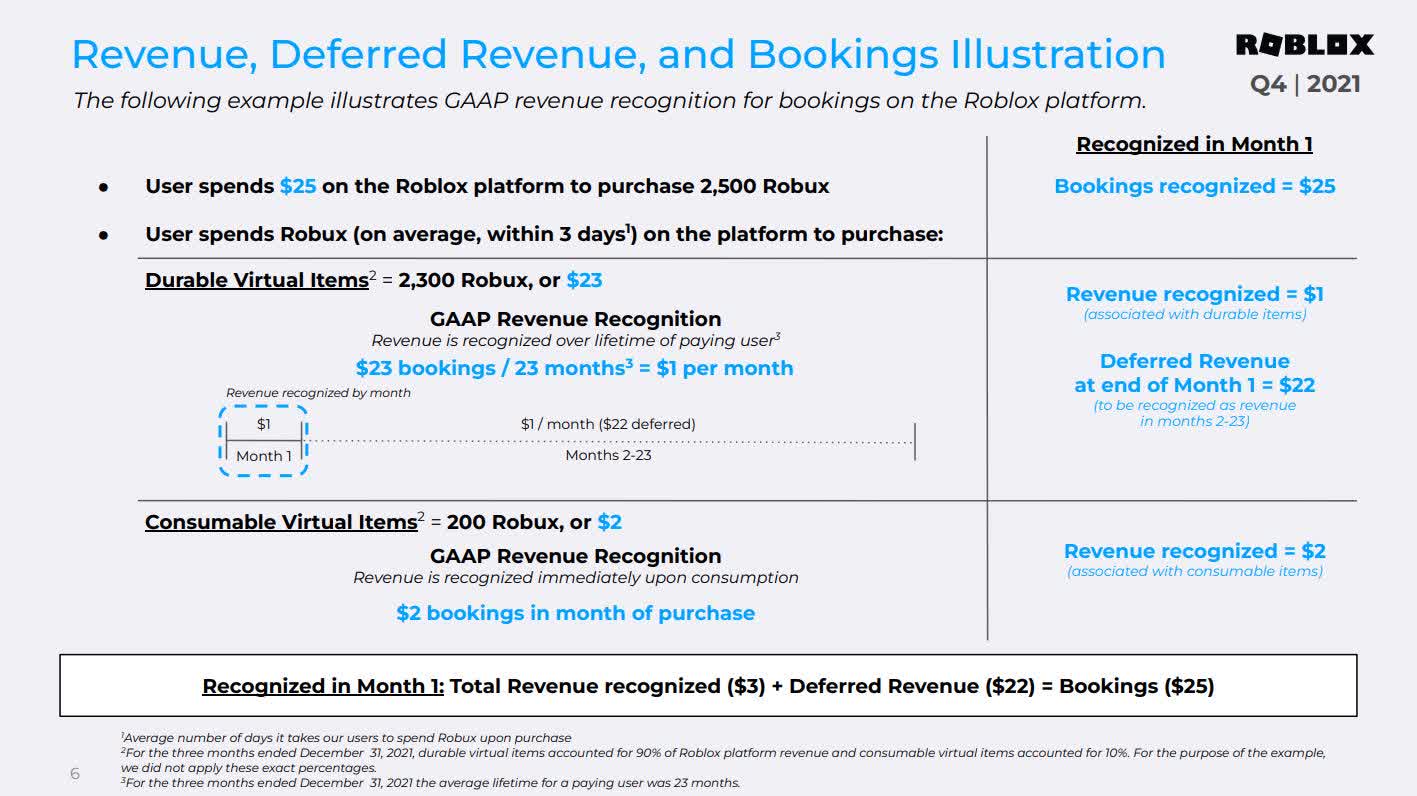Viewport: 1417px width, 796px height.
Task: Select '2,300 Robux, or $23' text
Action: pos(500,280)
